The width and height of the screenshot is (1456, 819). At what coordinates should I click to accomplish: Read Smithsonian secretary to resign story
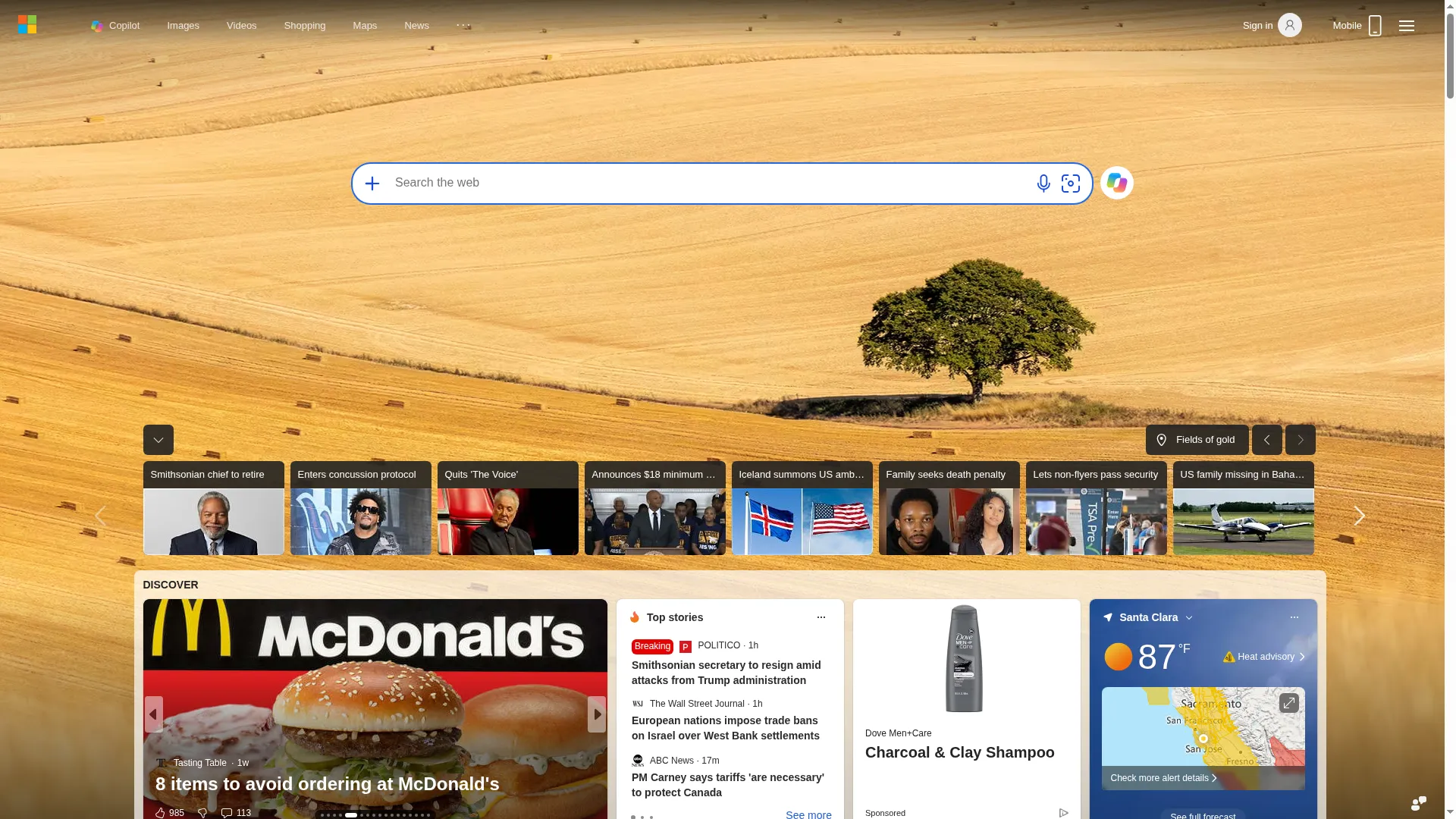coord(726,673)
